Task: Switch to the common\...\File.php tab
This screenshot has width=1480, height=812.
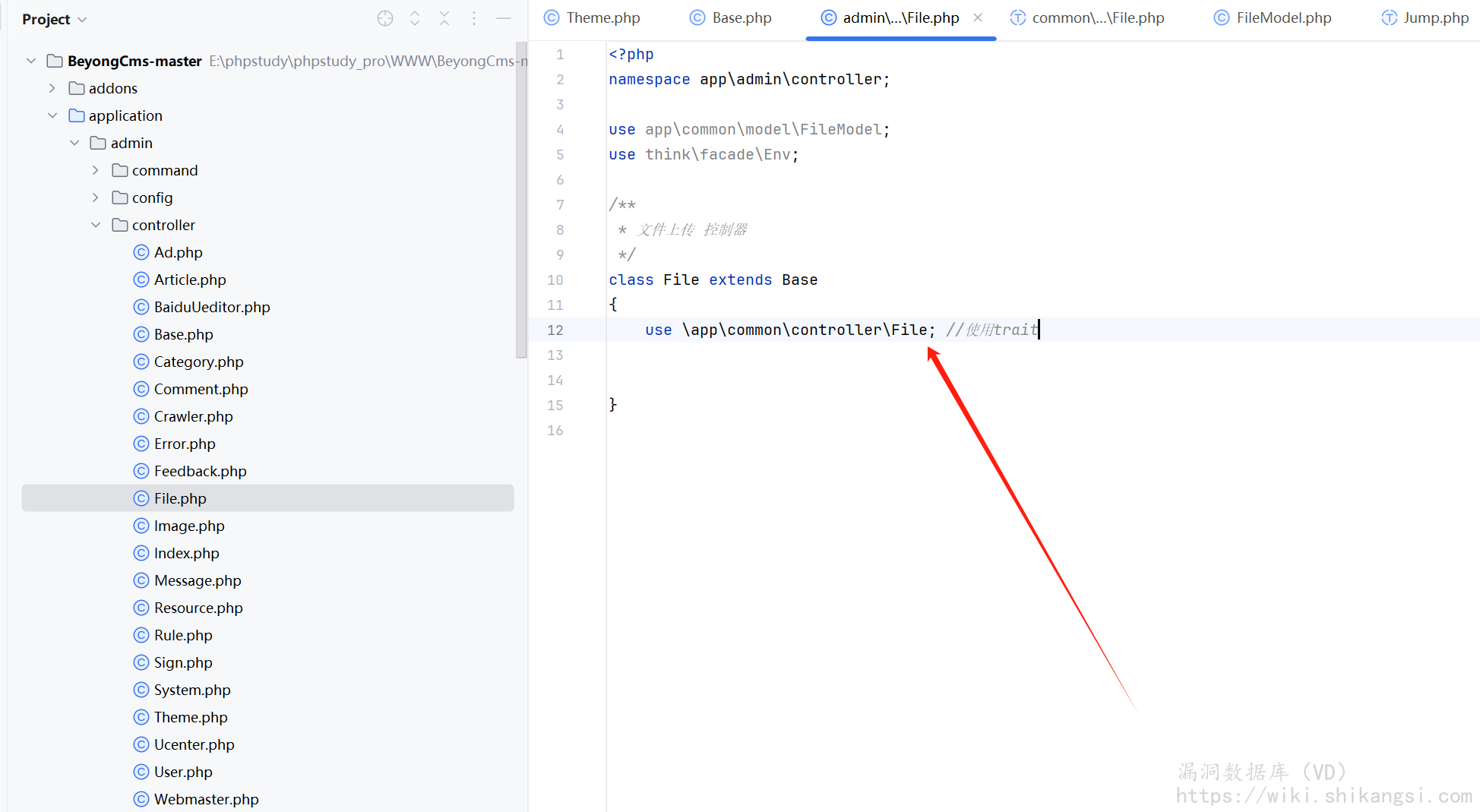Action: (x=1087, y=18)
